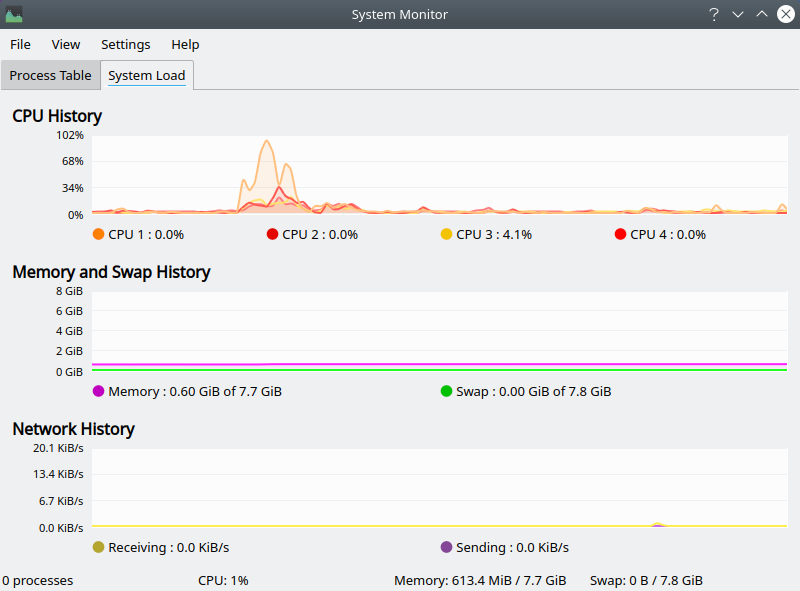Open the Help menu
This screenshot has height=591, width=800.
pos(185,44)
